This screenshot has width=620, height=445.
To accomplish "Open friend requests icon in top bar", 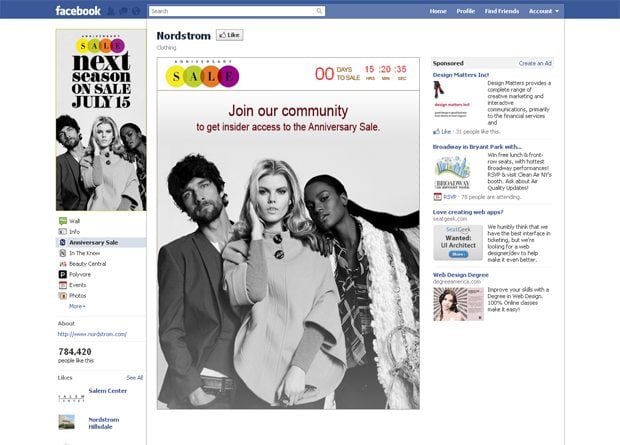I will tap(110, 12).
